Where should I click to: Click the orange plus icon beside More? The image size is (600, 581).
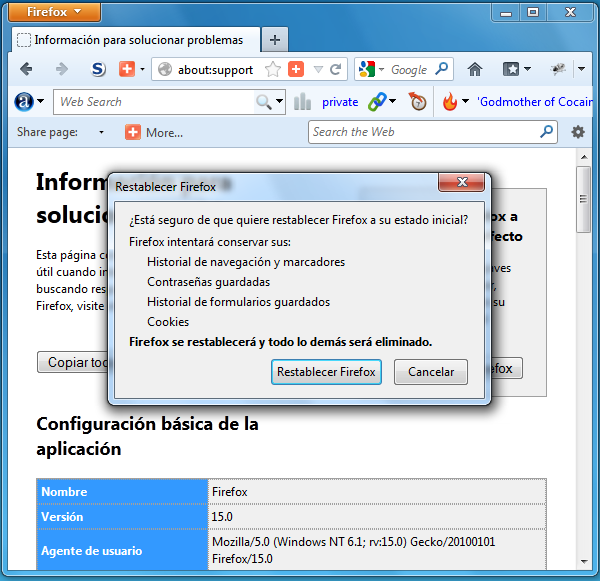tap(133, 132)
